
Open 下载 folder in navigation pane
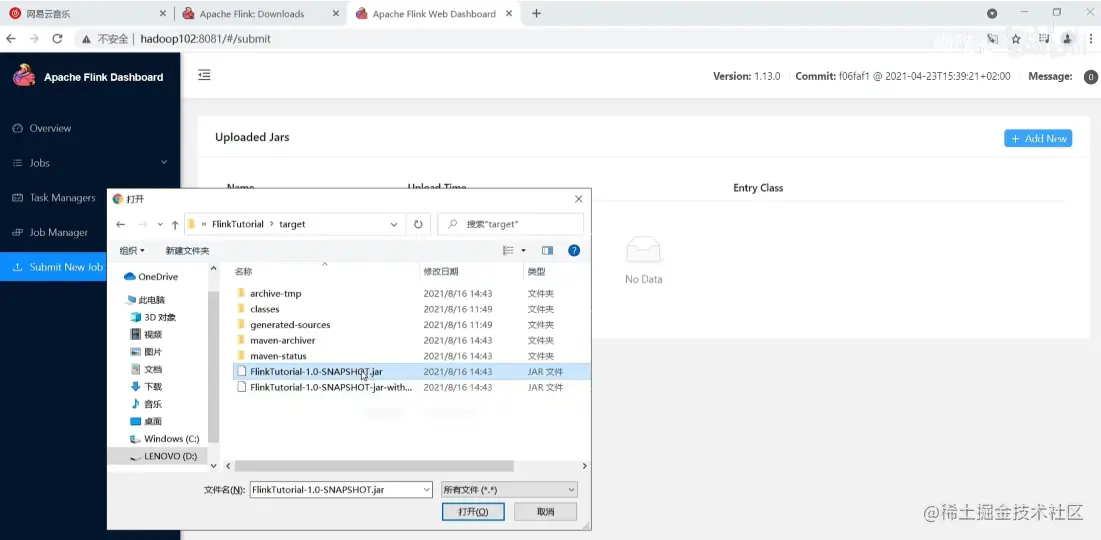point(146,387)
